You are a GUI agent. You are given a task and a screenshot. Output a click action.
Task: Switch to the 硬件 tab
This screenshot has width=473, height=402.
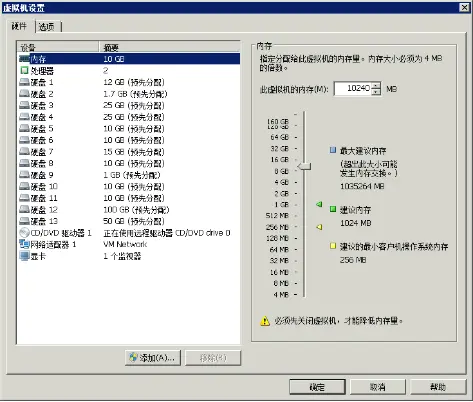[19, 26]
